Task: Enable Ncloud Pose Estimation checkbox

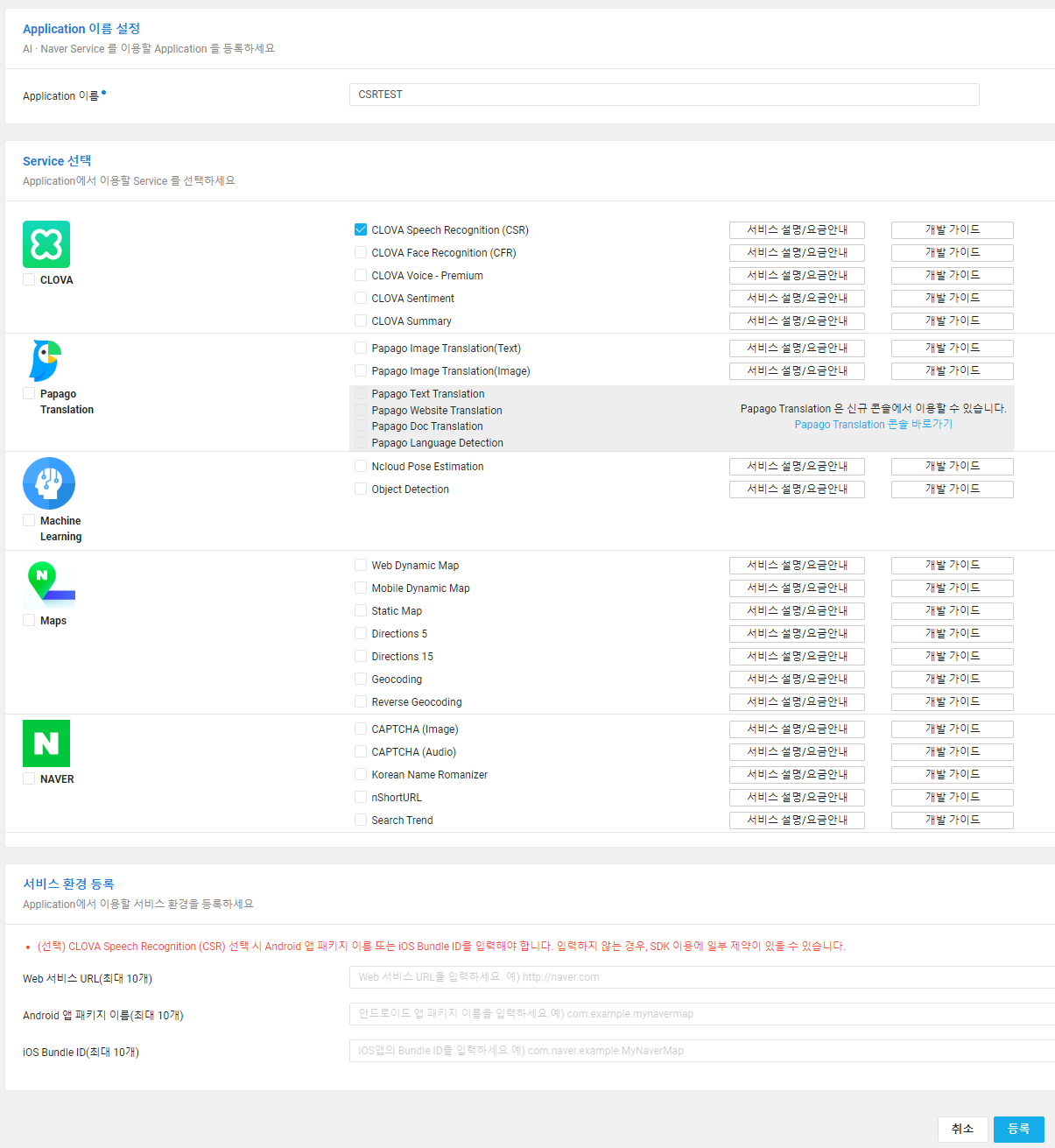Action: click(x=361, y=466)
